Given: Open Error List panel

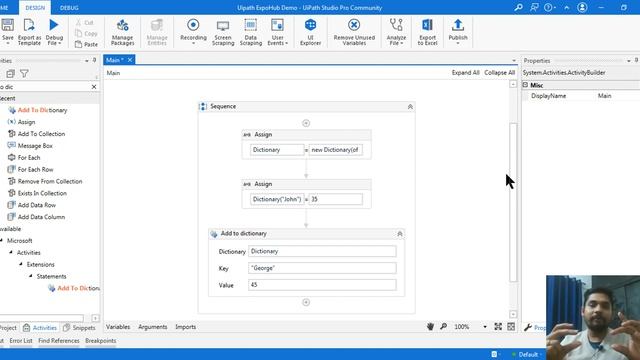Looking at the screenshot, I should [x=21, y=340].
